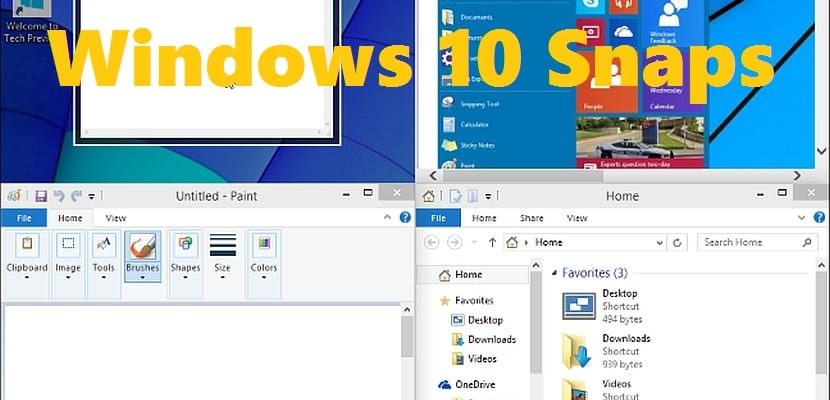
Task: Click on the white Paint drawing canvas
Action: pyautogui.click(x=201, y=353)
